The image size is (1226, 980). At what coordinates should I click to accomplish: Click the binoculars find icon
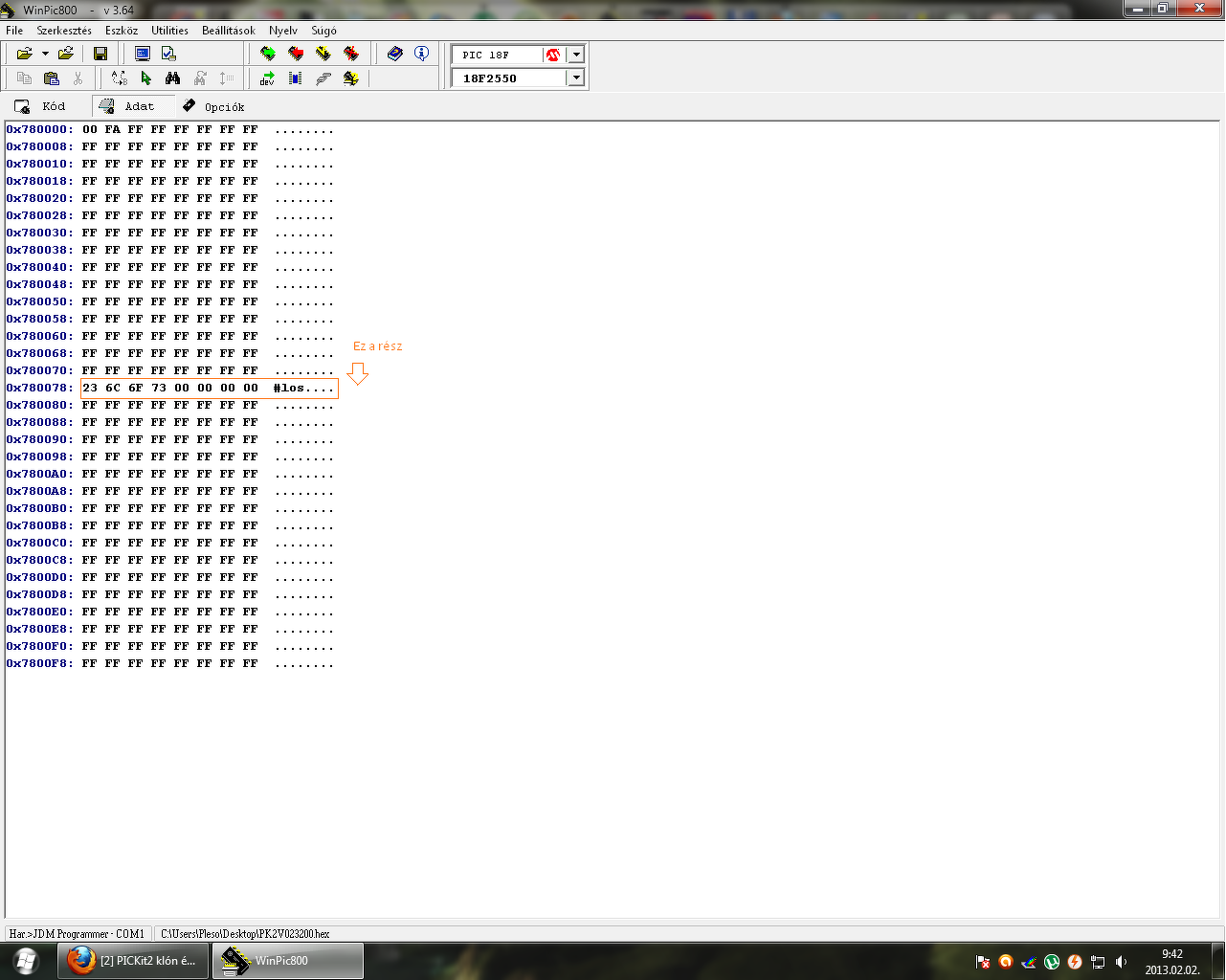[172, 78]
